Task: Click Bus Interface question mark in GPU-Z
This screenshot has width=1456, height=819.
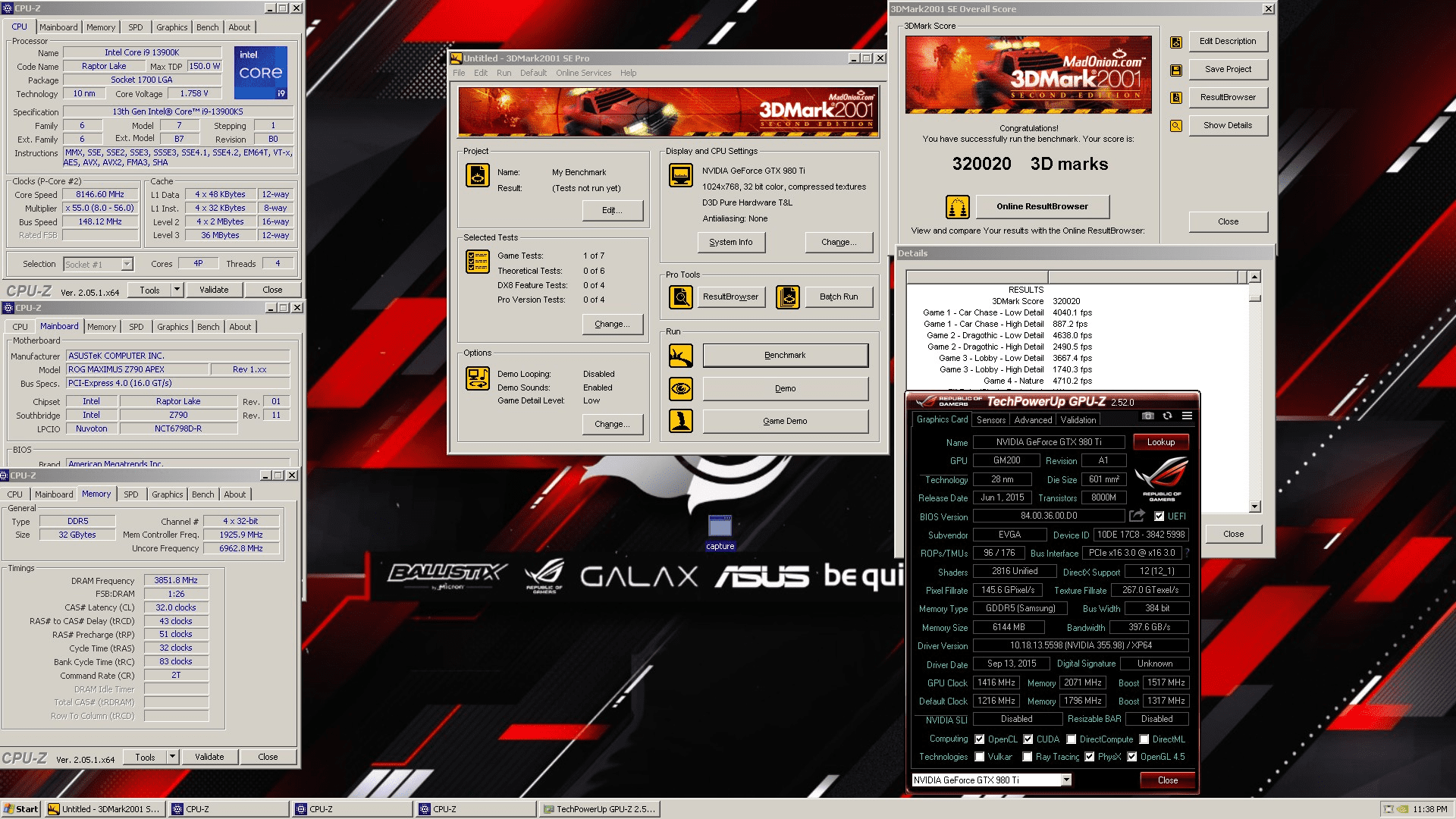Action: [x=1187, y=553]
